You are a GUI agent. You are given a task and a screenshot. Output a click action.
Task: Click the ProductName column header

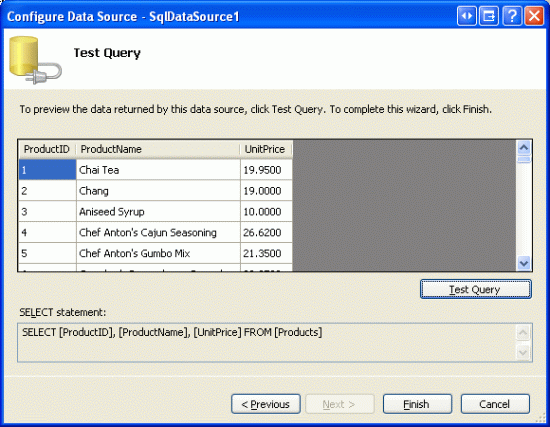click(158, 149)
